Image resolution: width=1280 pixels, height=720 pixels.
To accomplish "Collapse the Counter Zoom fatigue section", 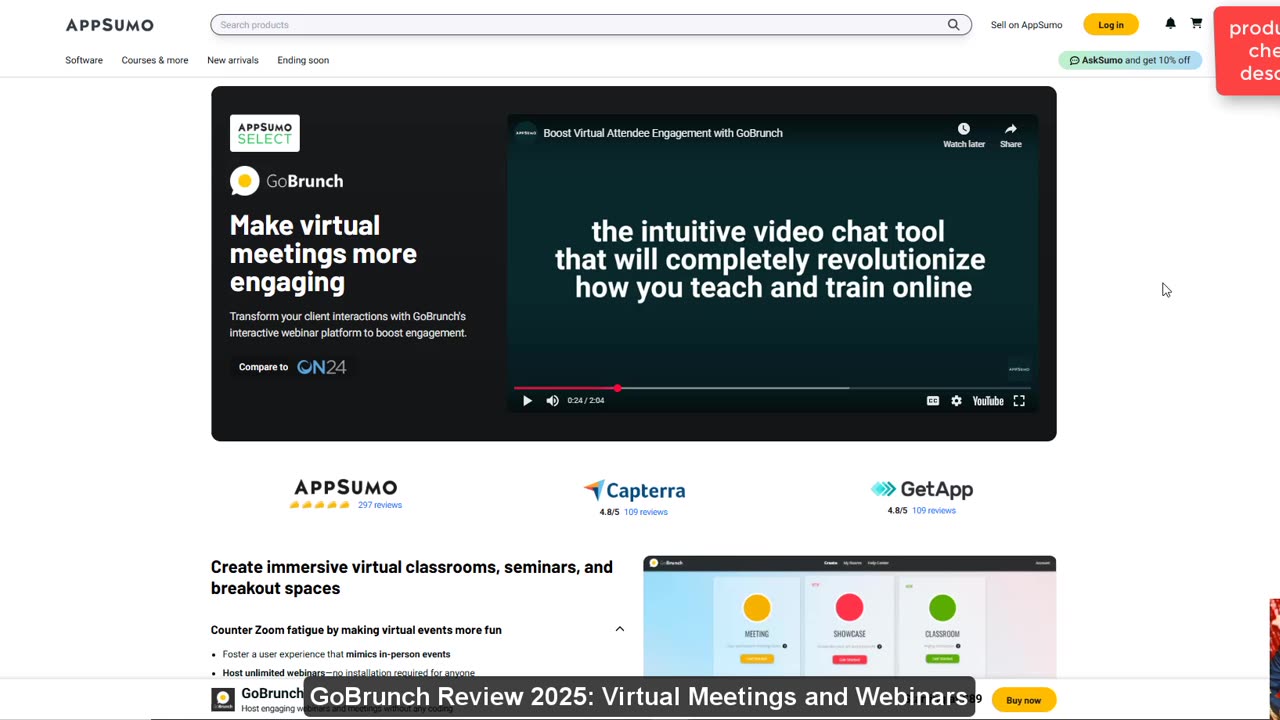I will click(620, 630).
